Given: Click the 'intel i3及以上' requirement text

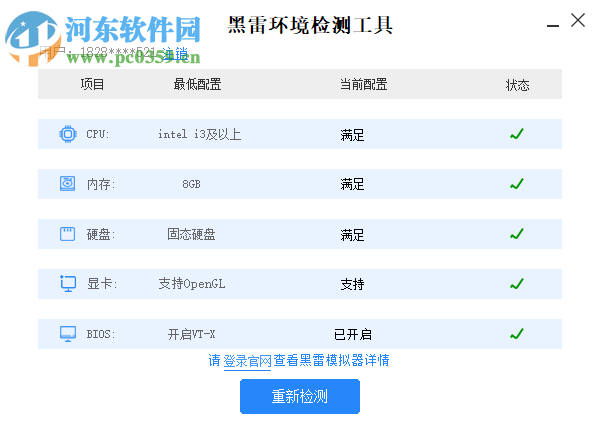Looking at the screenshot, I should tap(199, 134).
